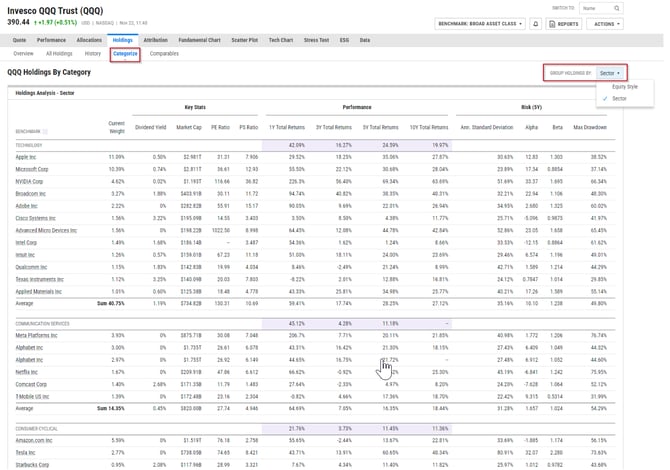Viewport: 670px width, 470px height.
Task: Click the small icon beside the BENCHMARK label
Action: tap(45, 132)
